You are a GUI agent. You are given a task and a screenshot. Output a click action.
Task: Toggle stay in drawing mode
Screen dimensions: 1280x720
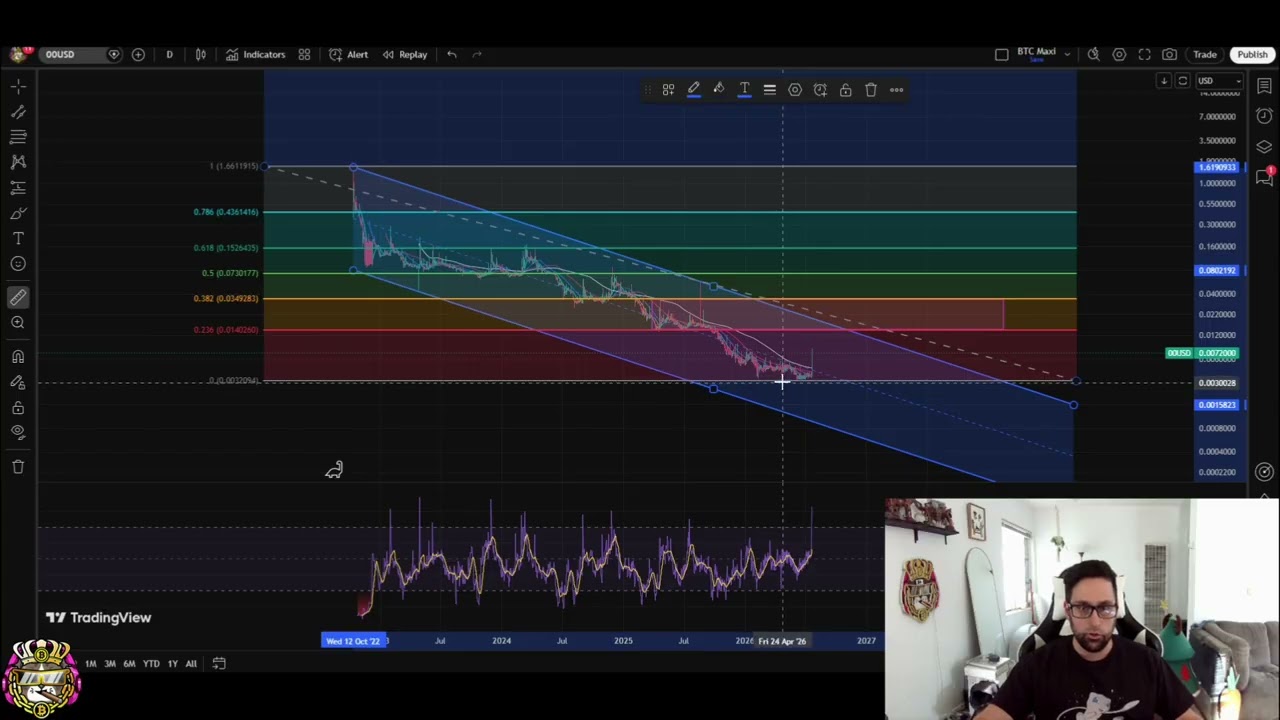pos(18,382)
